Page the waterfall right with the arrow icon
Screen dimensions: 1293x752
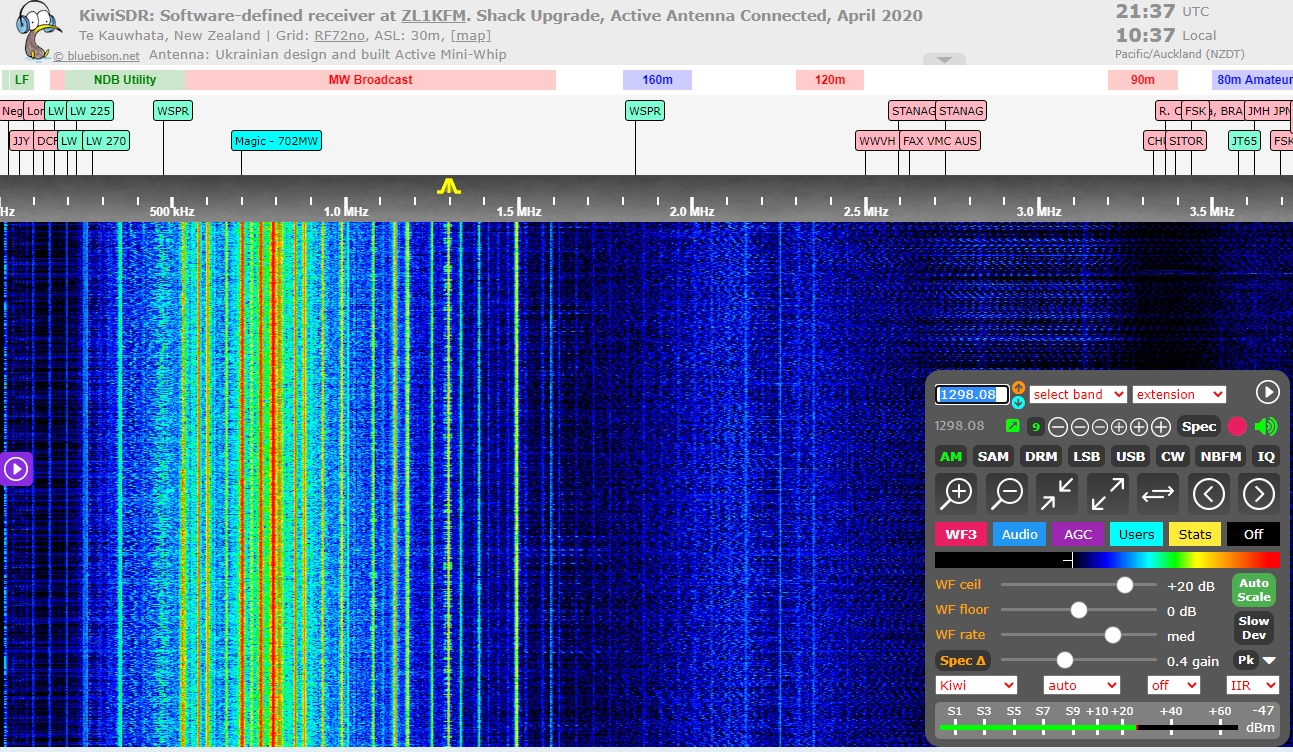(1259, 493)
